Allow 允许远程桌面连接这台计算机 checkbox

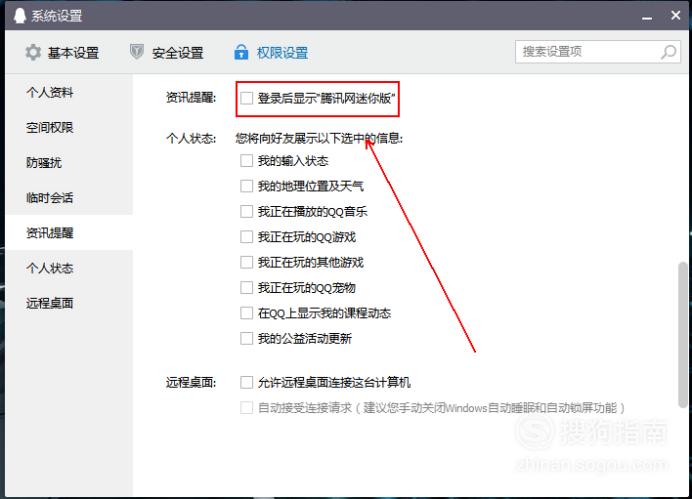(x=246, y=382)
